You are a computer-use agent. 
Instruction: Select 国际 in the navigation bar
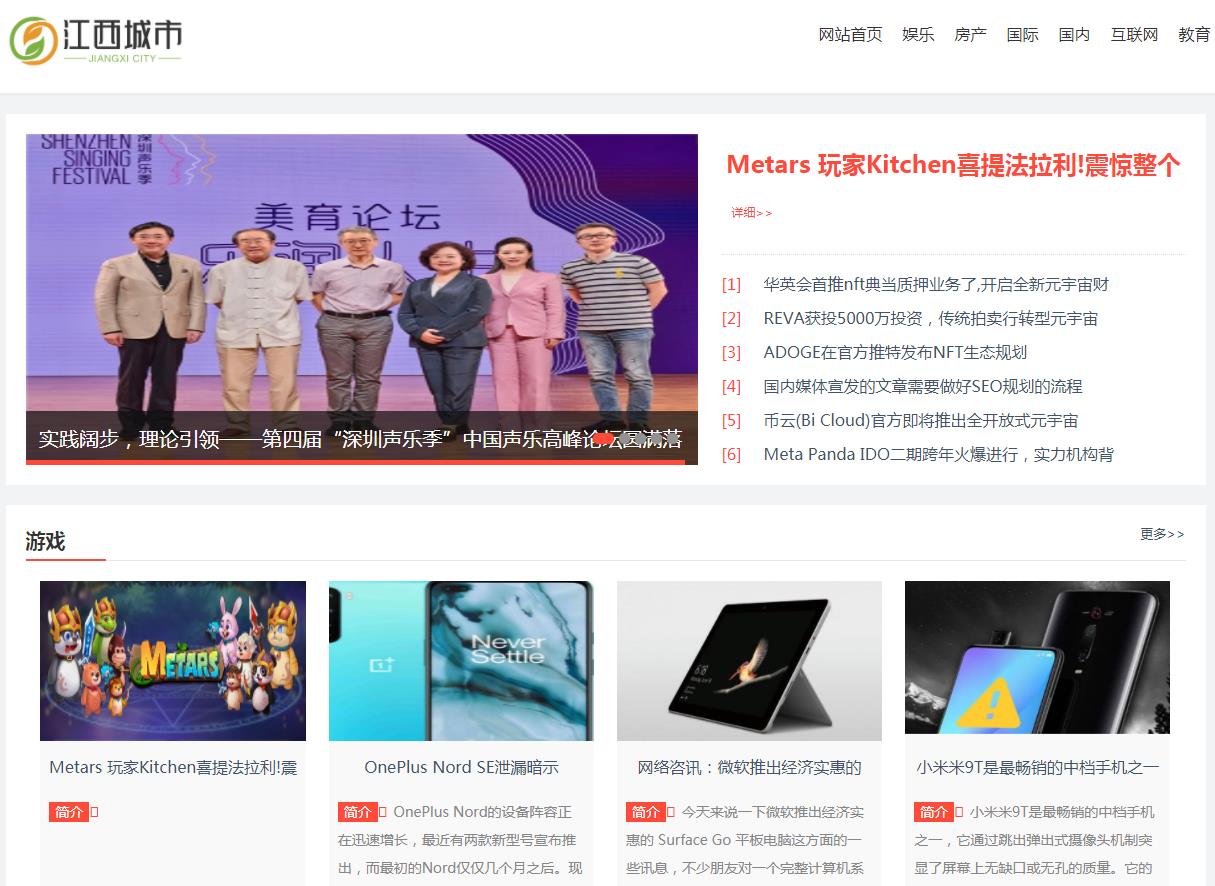point(1022,35)
